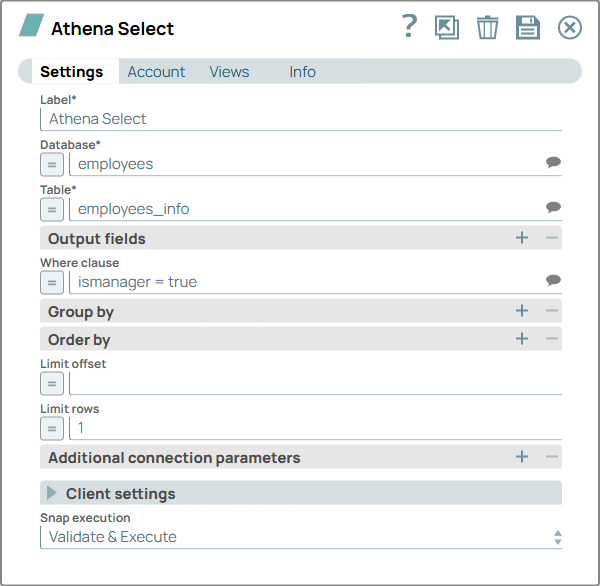Switch to the Account tab

pyautogui.click(x=156, y=72)
